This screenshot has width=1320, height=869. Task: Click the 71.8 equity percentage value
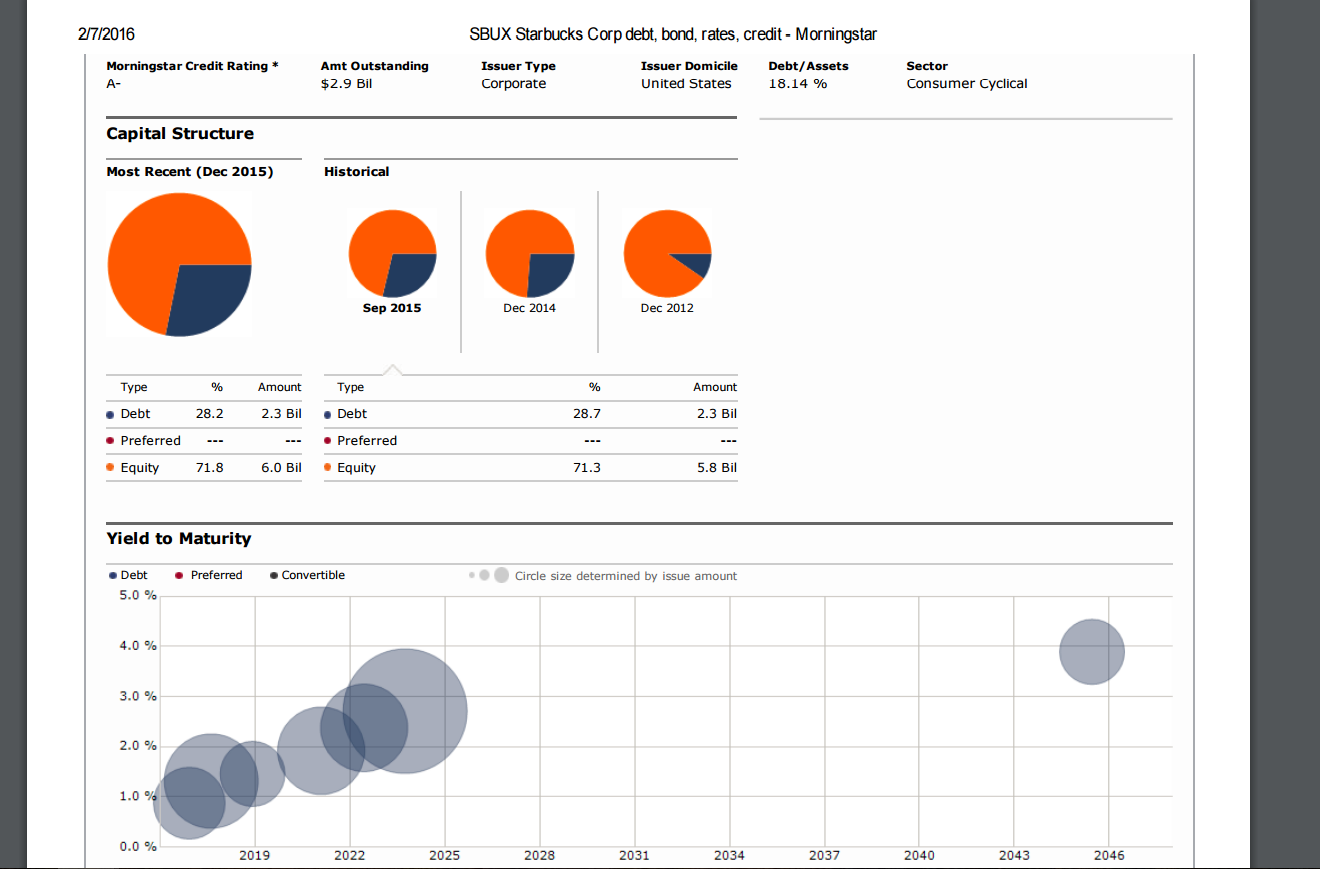(x=210, y=468)
